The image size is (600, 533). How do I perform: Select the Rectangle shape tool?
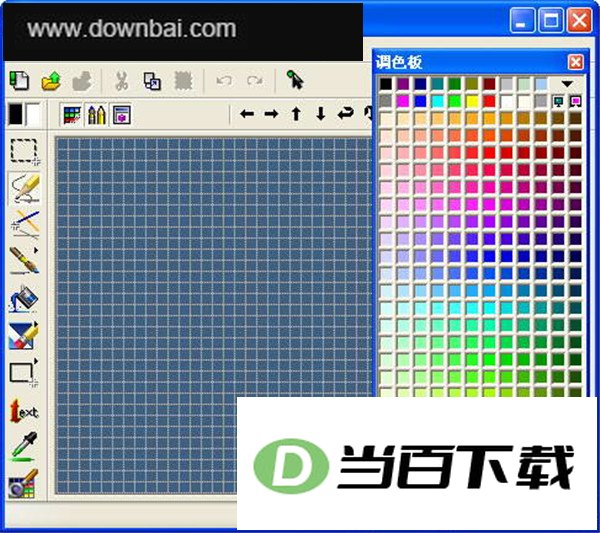(x=22, y=373)
